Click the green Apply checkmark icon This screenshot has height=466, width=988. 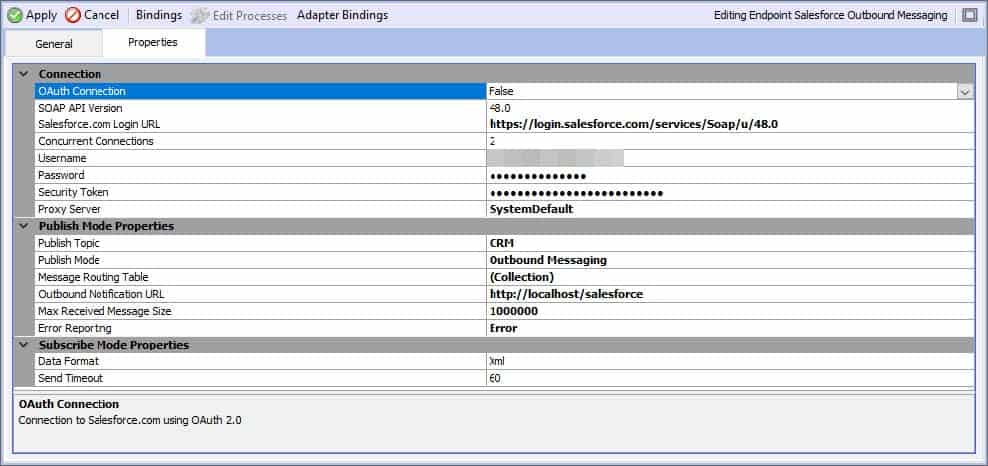[14, 15]
